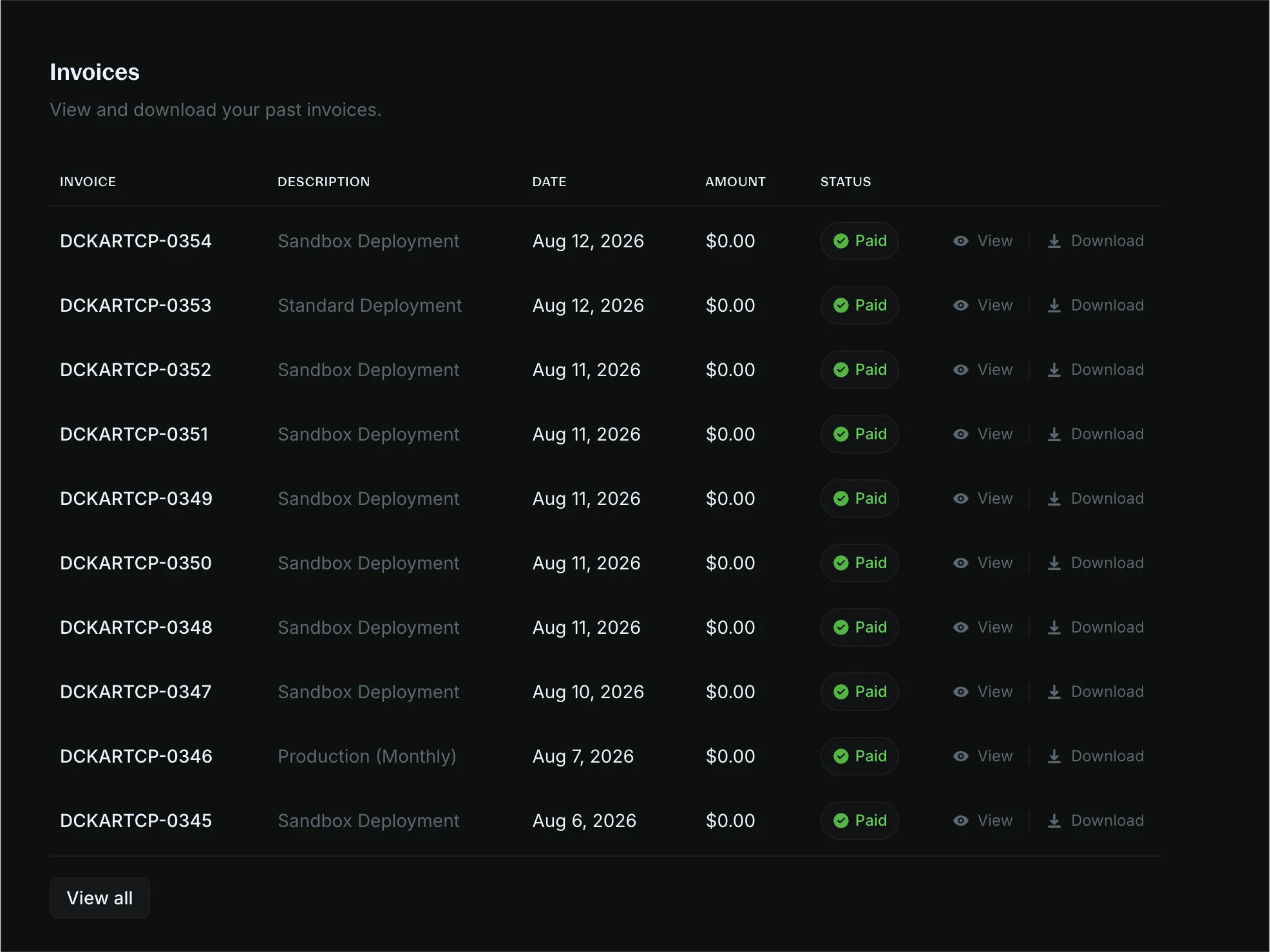Click the AMOUNT column header
Viewport: 1270px width, 952px height.
(x=735, y=182)
